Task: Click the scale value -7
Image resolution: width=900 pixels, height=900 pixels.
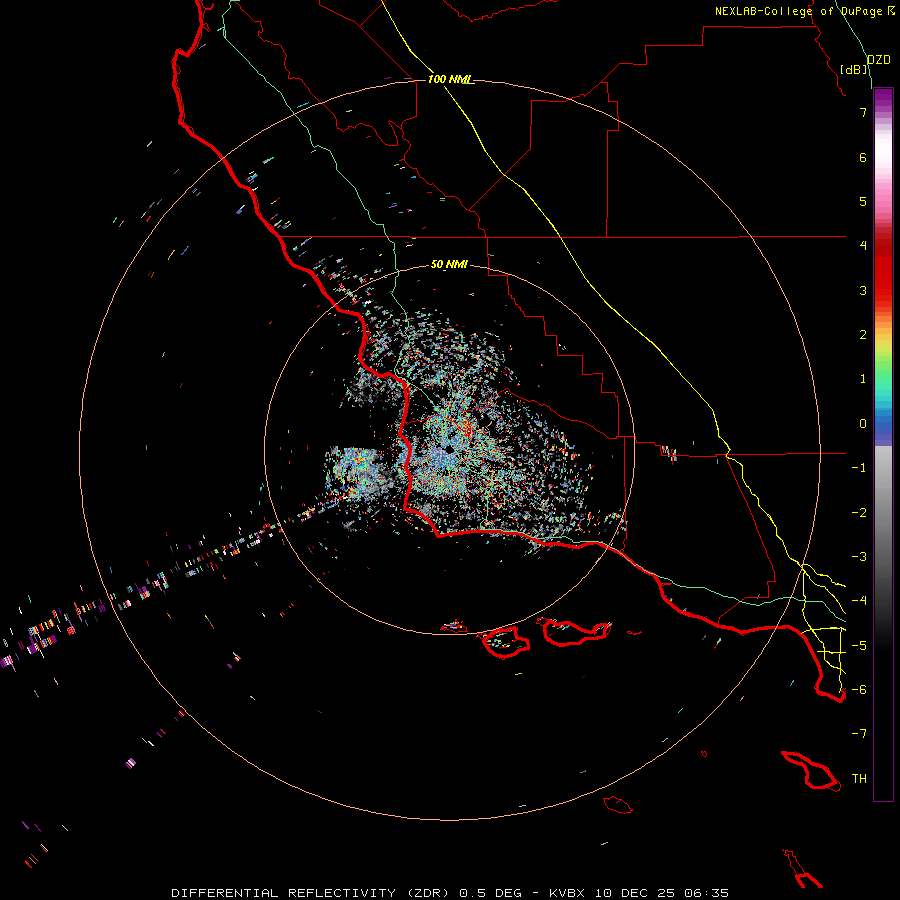Action: 859,734
